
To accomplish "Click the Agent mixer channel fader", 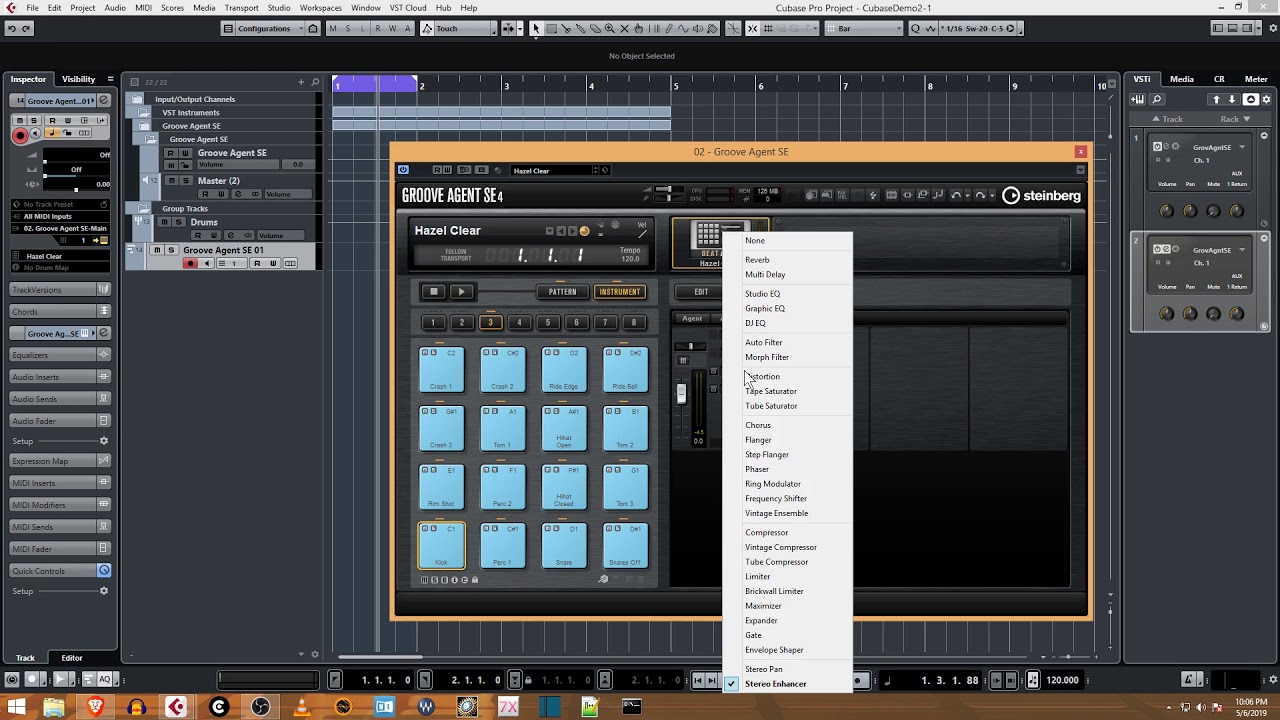I will click(x=681, y=394).
